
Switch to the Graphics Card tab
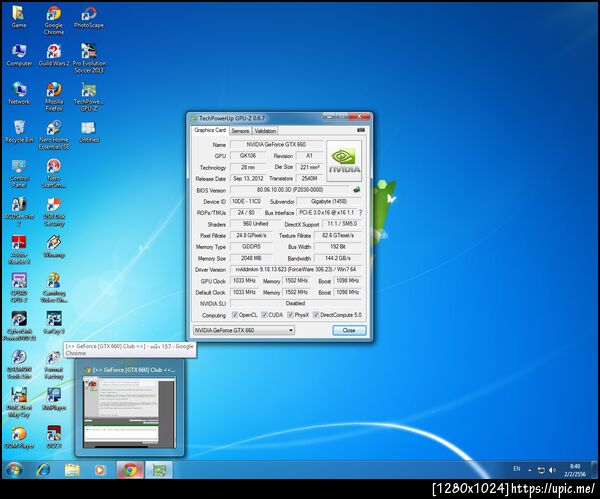pyautogui.click(x=210, y=130)
